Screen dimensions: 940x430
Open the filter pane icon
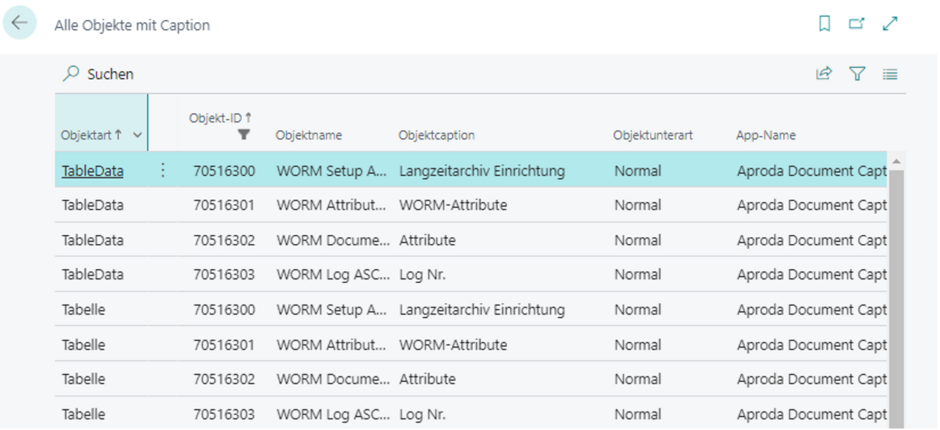coord(857,74)
